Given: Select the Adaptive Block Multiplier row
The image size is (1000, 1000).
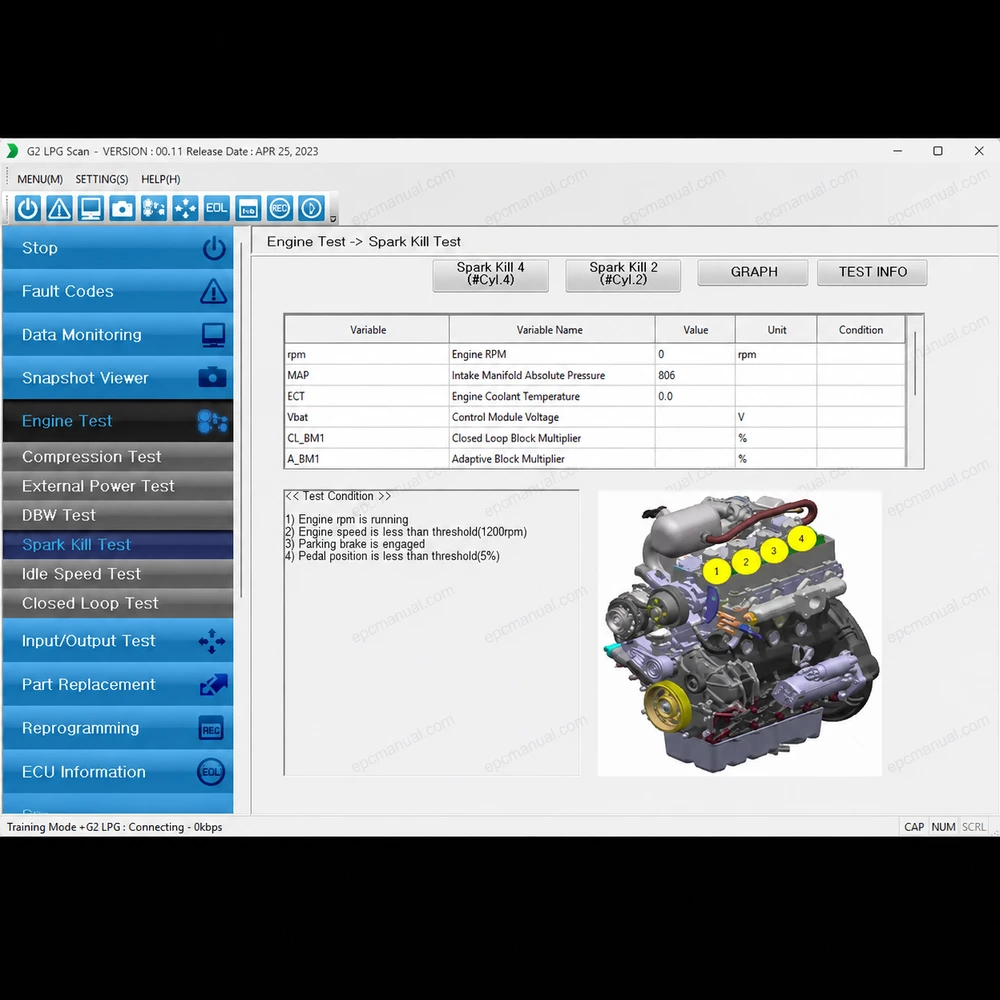Looking at the screenshot, I should click(x=595, y=459).
